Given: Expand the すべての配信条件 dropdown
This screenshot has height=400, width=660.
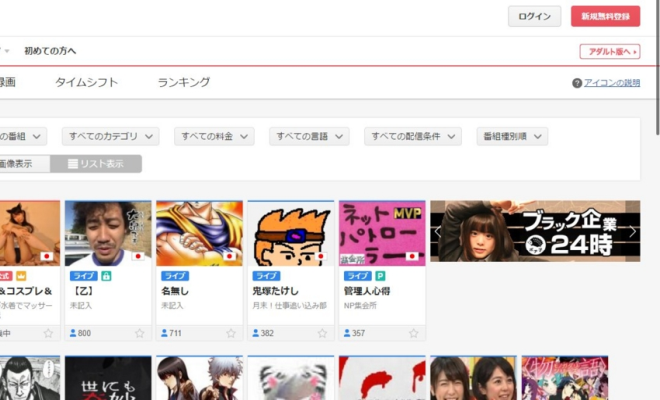Looking at the screenshot, I should (412, 136).
